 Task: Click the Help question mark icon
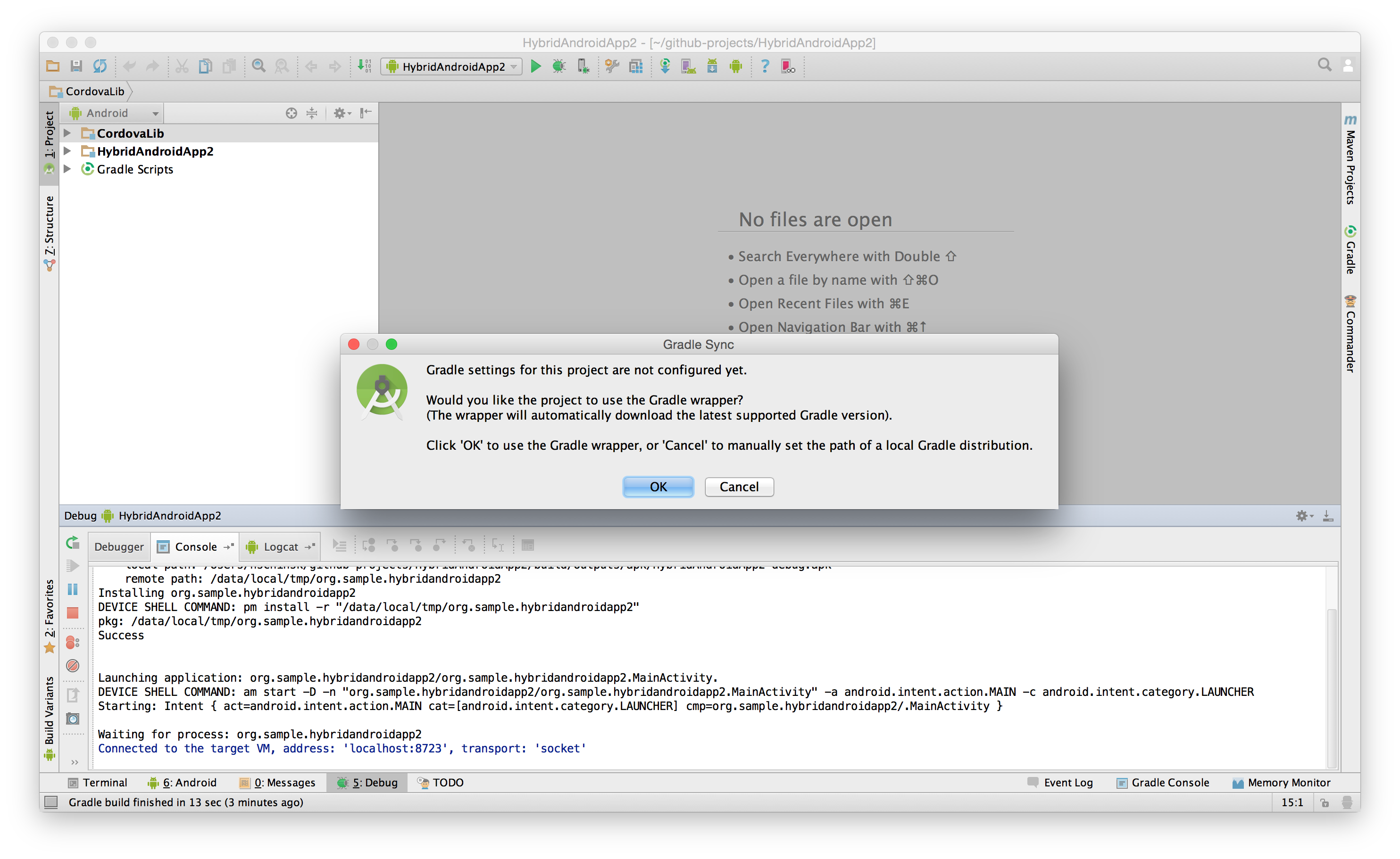pos(765,66)
